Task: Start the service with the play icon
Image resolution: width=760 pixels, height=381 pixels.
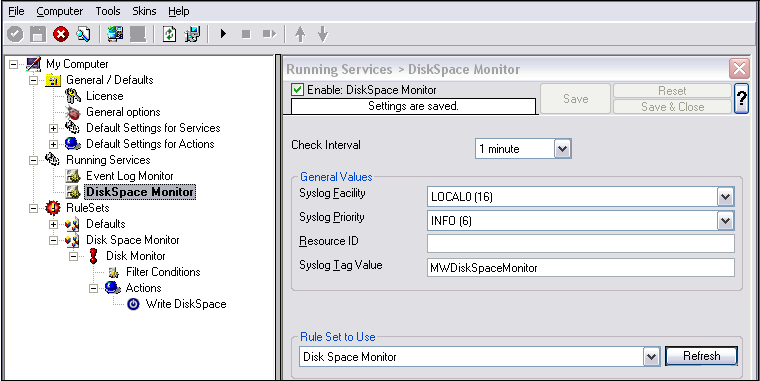Action: 223,34
